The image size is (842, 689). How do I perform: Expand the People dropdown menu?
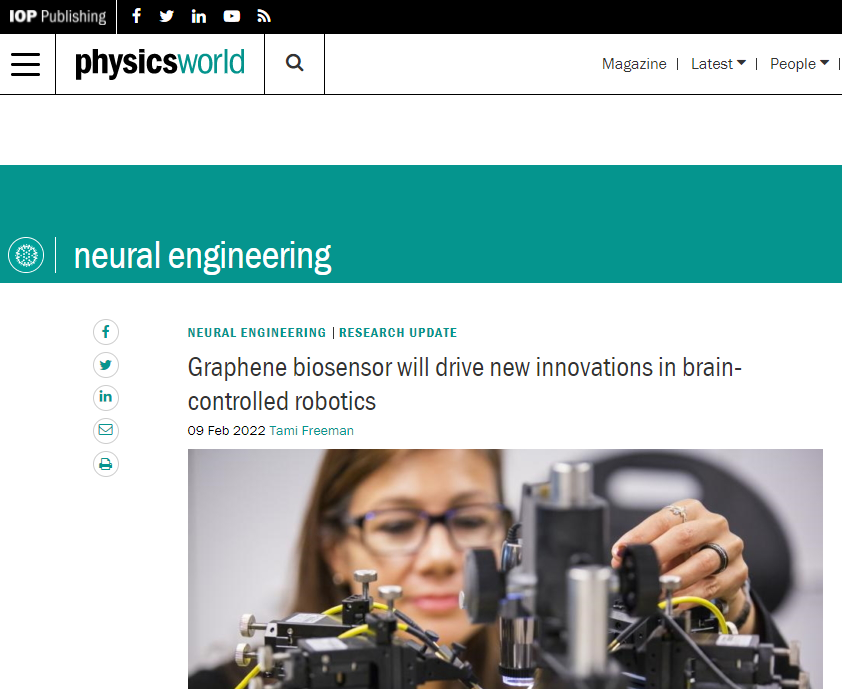(799, 64)
